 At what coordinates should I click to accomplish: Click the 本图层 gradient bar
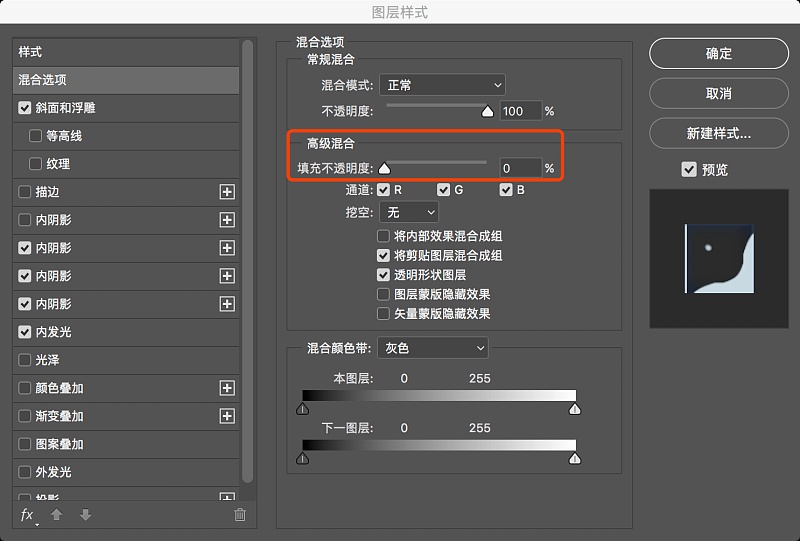coord(439,396)
